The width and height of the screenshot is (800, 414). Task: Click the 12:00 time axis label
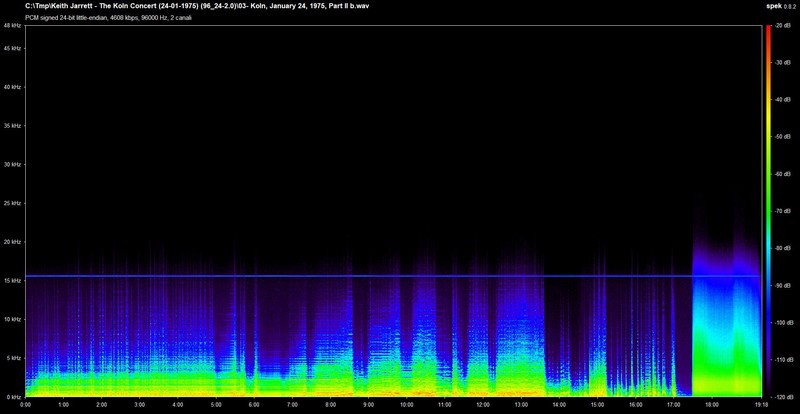point(484,404)
